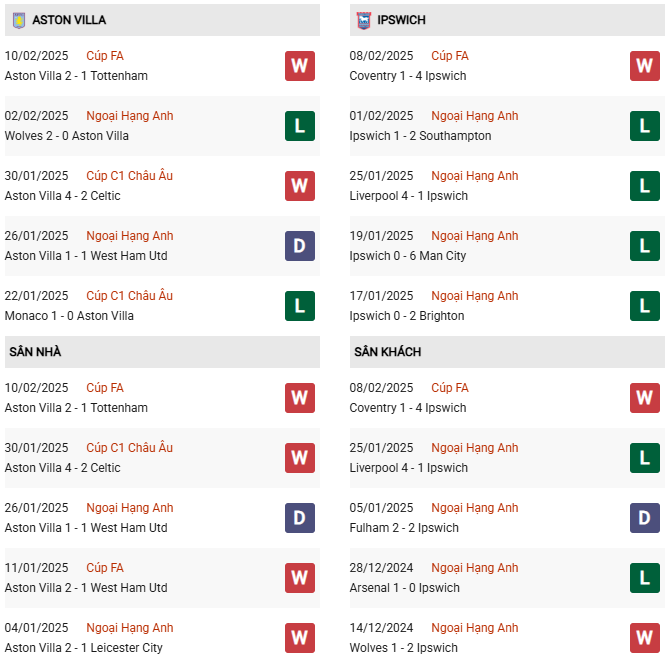Select the SÂN KHÁCH section header
The height and width of the screenshot is (661, 666).
pyautogui.click(x=387, y=352)
